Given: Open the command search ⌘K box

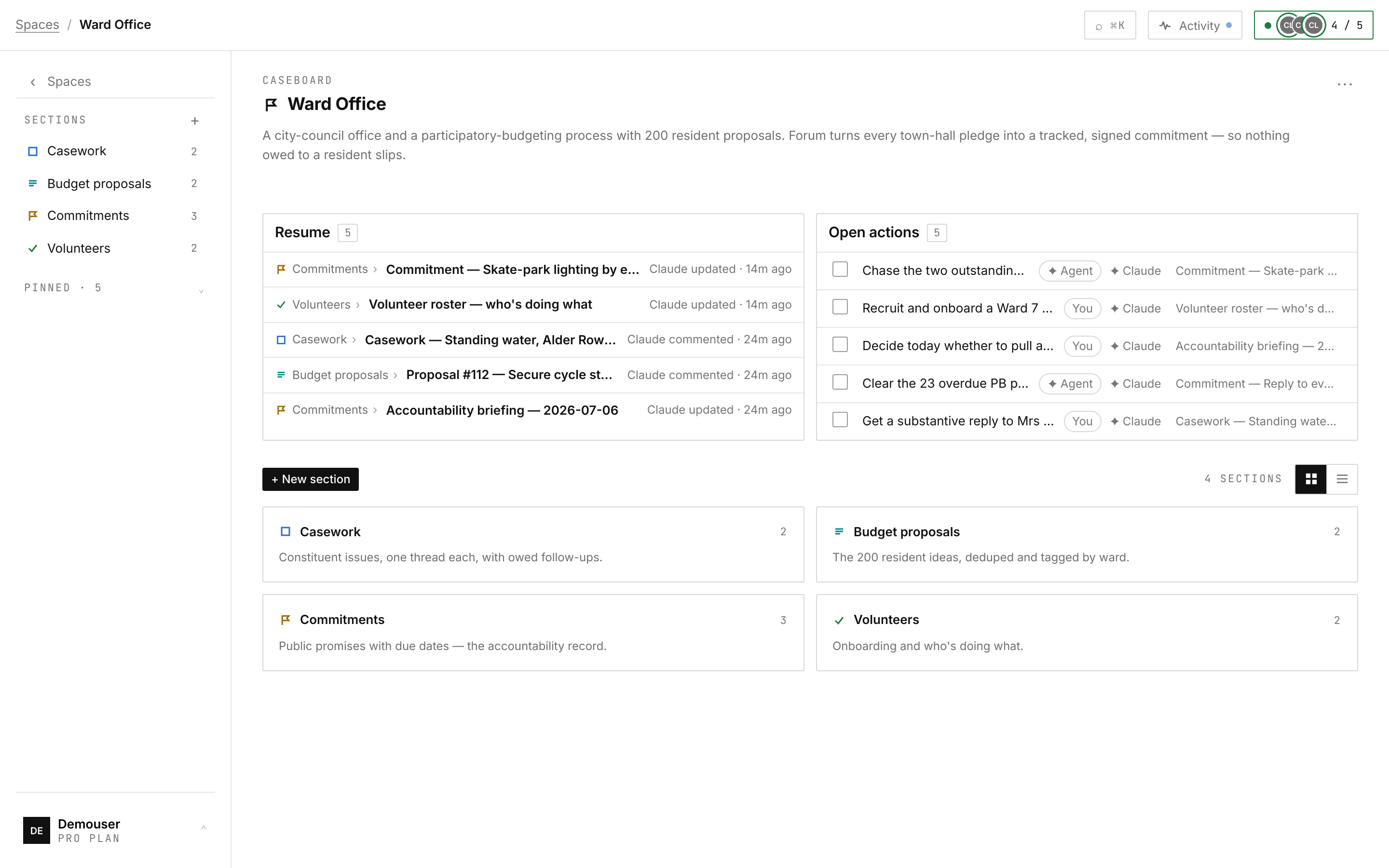Looking at the screenshot, I should click(1109, 25).
